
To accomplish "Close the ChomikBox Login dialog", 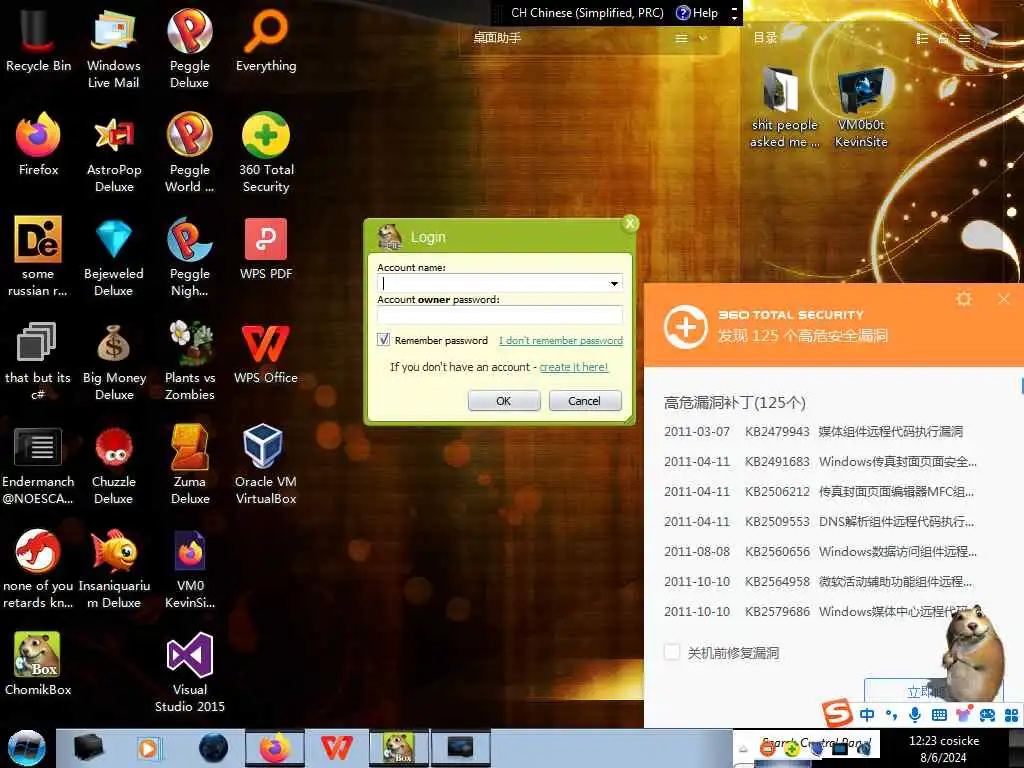I will [630, 223].
